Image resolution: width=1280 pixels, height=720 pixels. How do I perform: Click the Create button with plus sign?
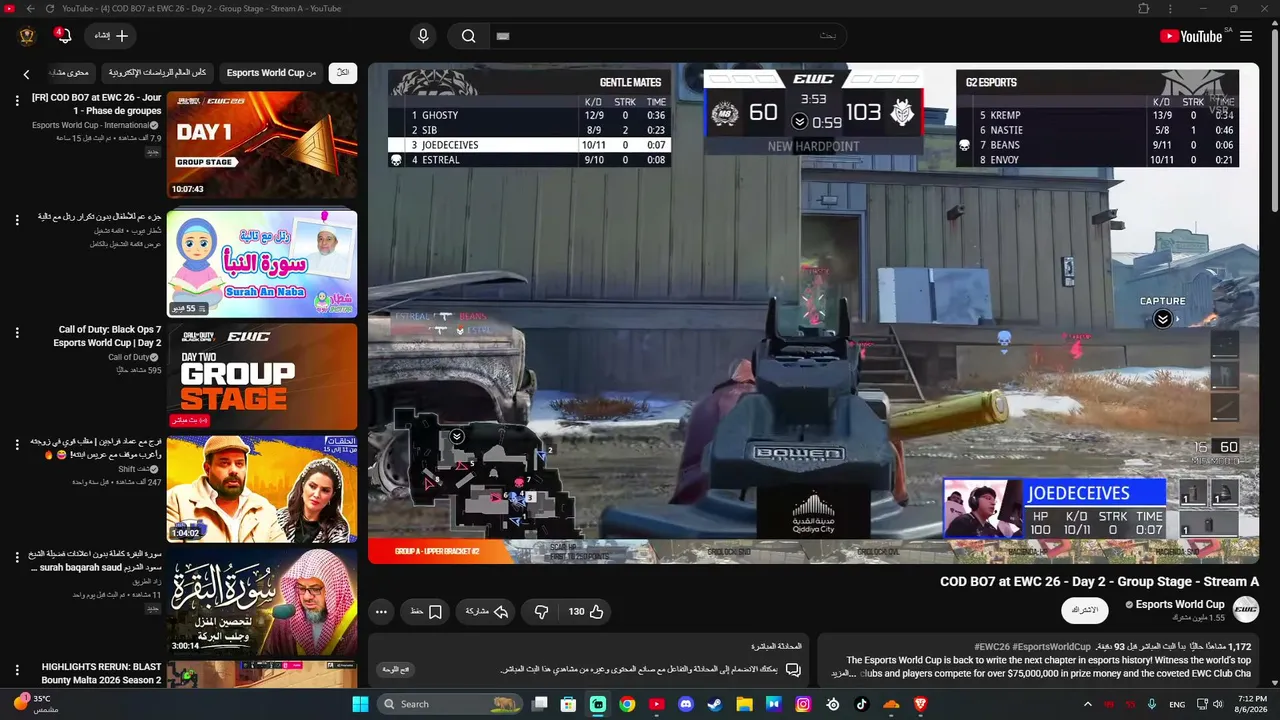click(111, 36)
